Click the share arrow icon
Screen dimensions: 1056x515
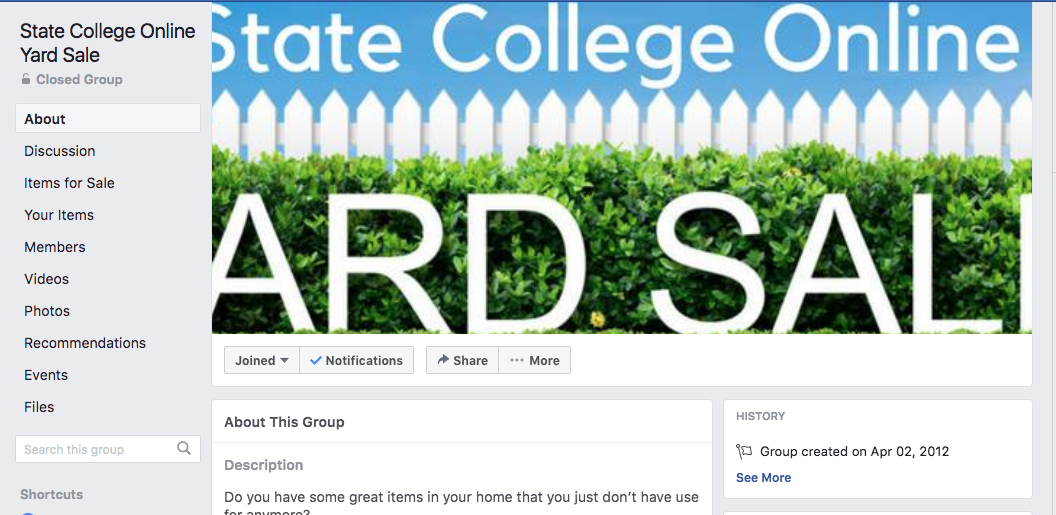pos(443,360)
